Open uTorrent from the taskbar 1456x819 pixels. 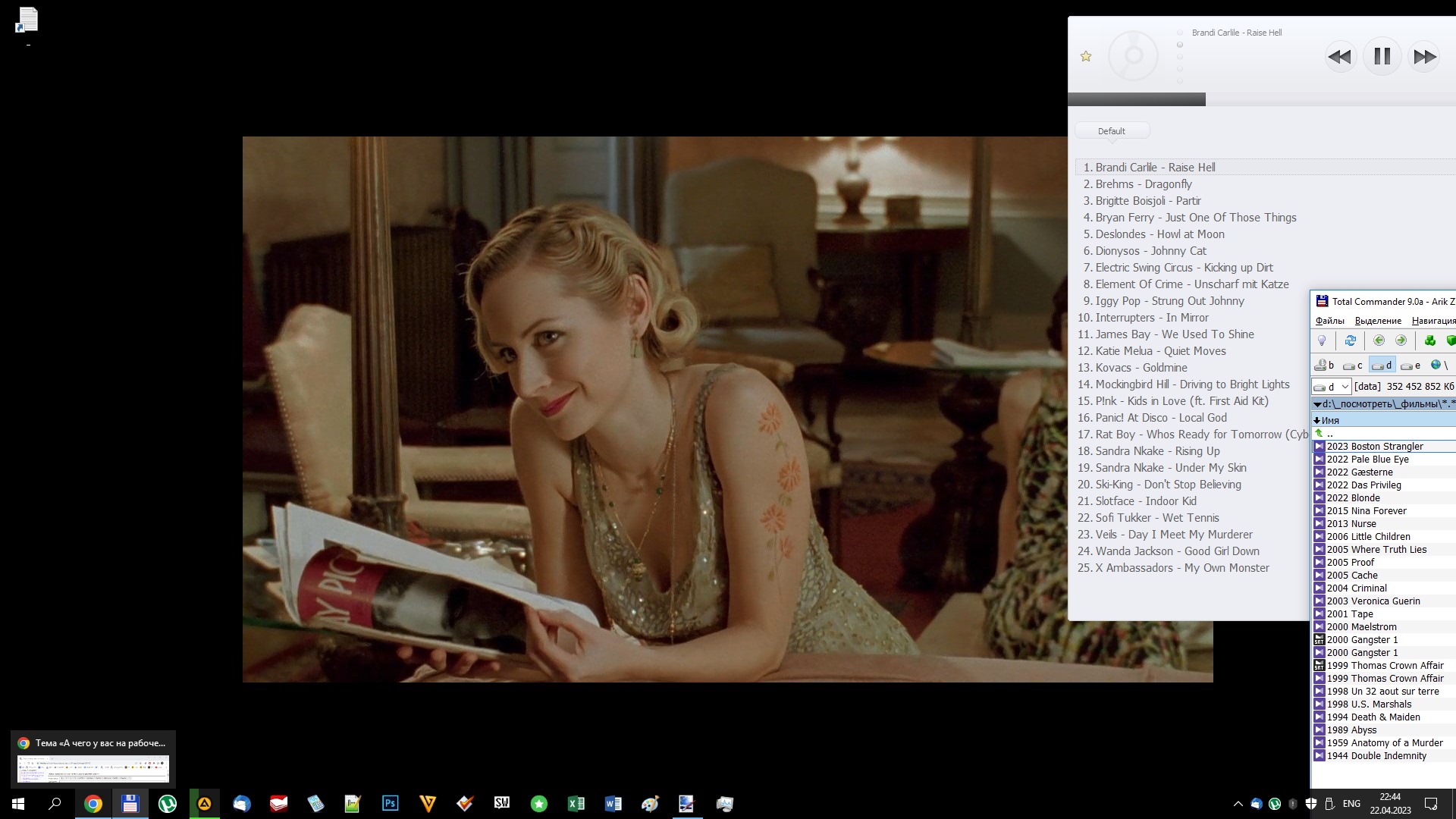(x=167, y=804)
